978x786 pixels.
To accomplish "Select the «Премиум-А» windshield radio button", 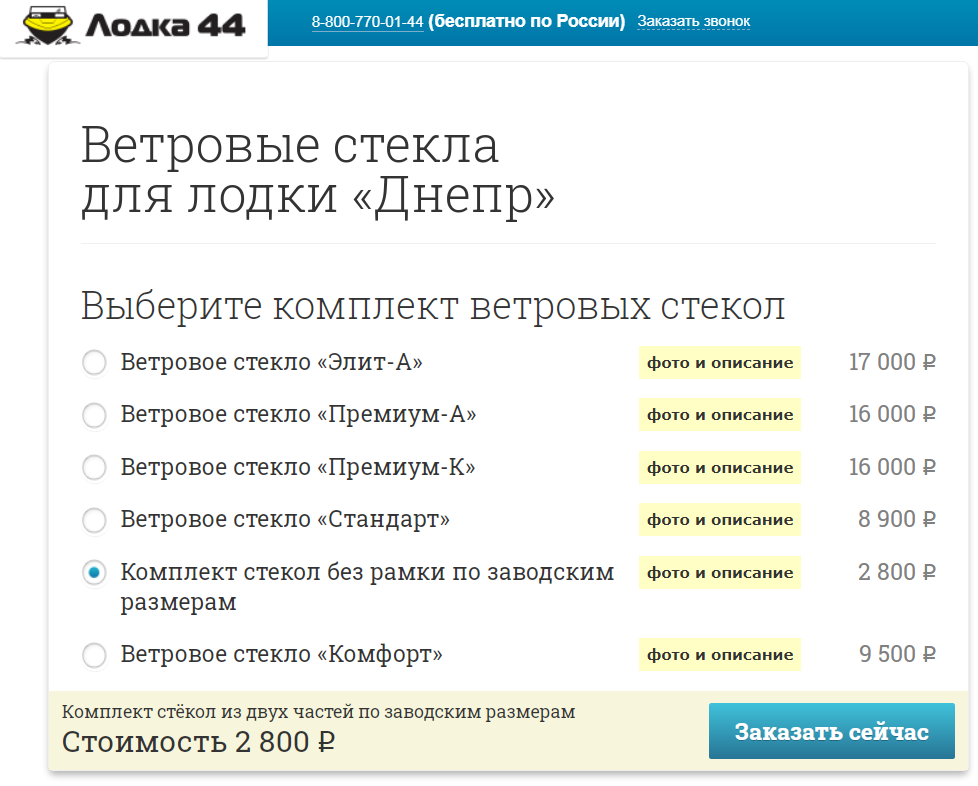I will [x=94, y=415].
